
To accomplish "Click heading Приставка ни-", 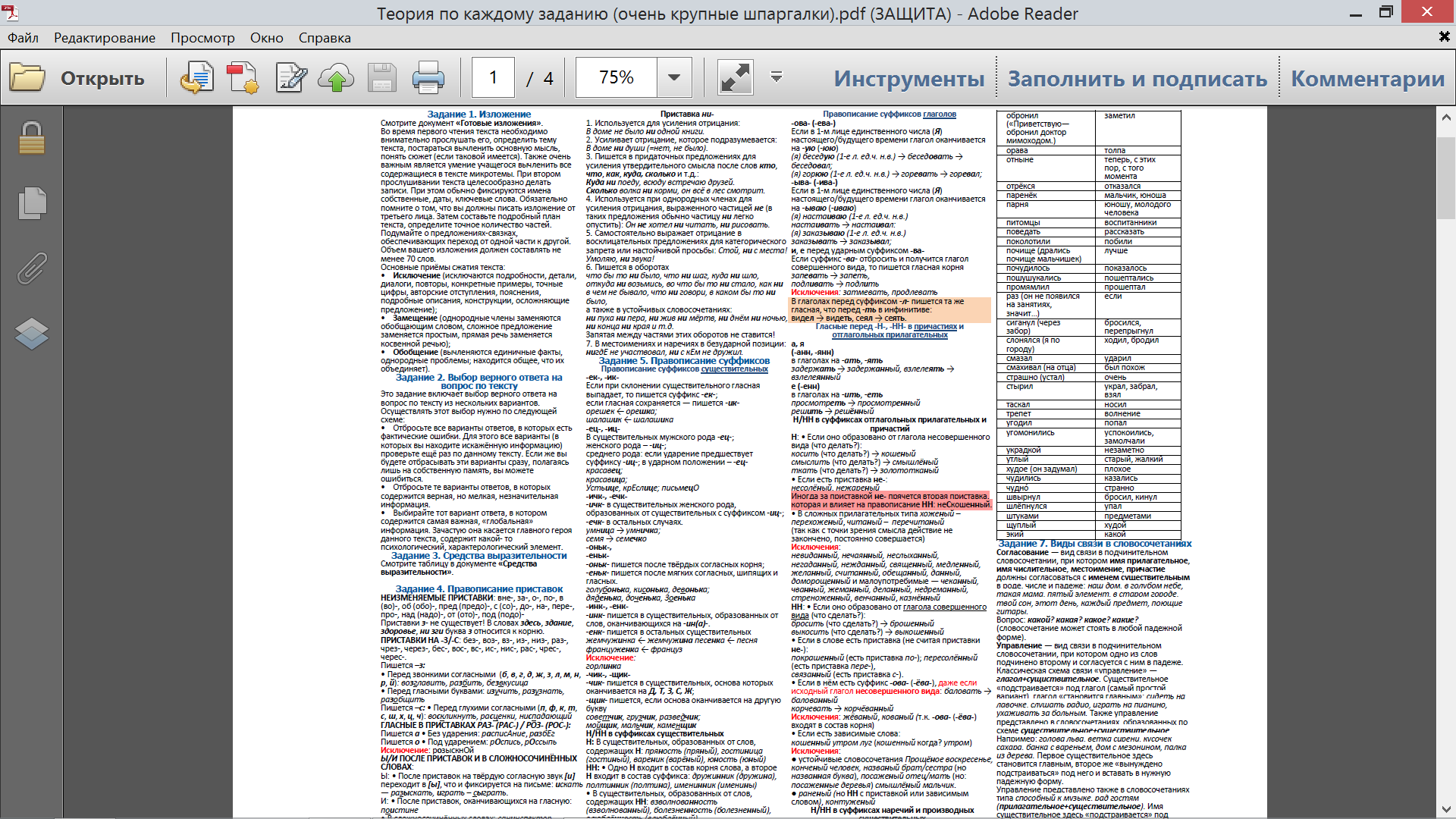I will tap(686, 115).
